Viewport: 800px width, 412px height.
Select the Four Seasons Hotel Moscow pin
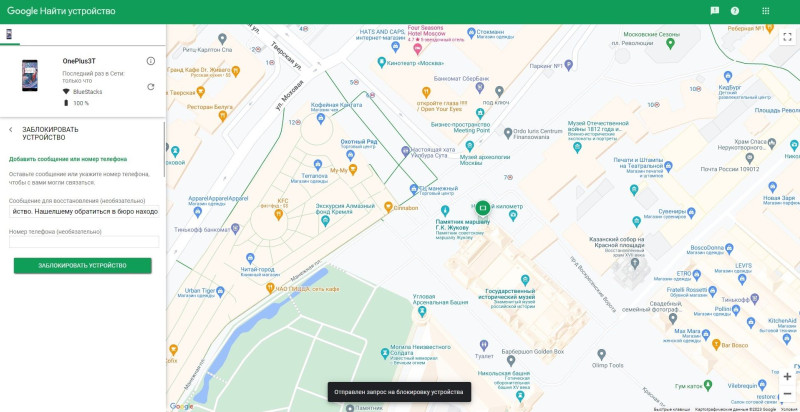[418, 49]
